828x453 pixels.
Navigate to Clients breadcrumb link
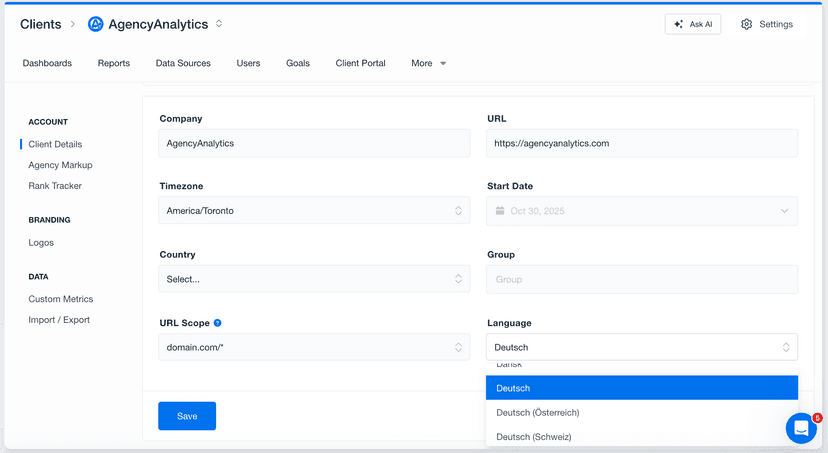coord(40,24)
